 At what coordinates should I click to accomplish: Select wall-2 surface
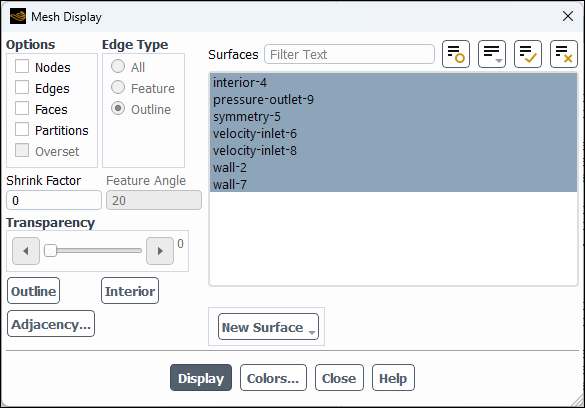pos(393,167)
